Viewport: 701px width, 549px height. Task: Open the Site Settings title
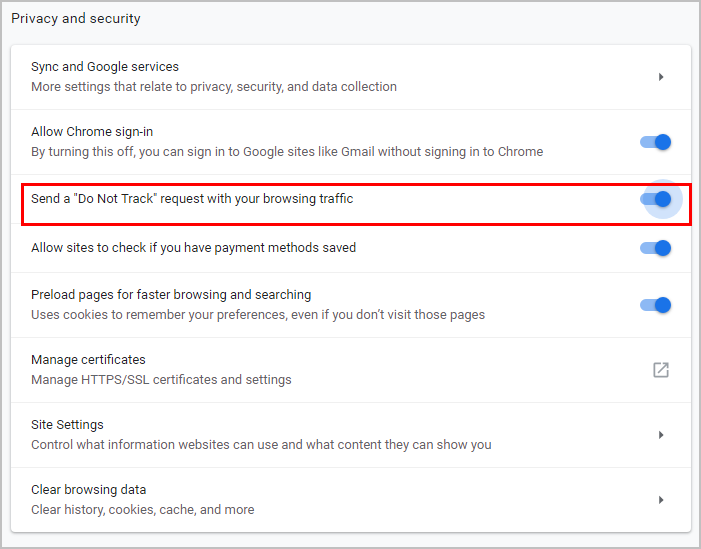point(67,425)
